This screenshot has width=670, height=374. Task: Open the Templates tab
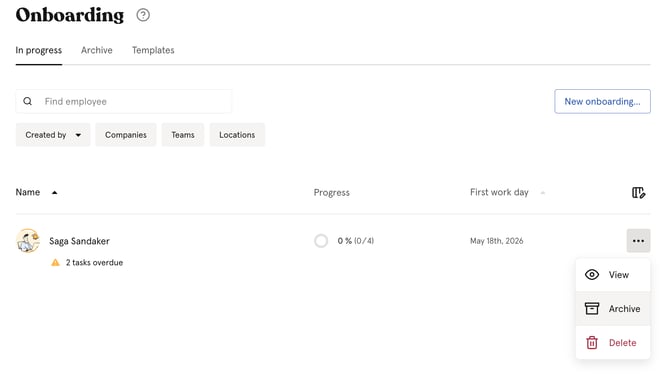pyautogui.click(x=153, y=50)
